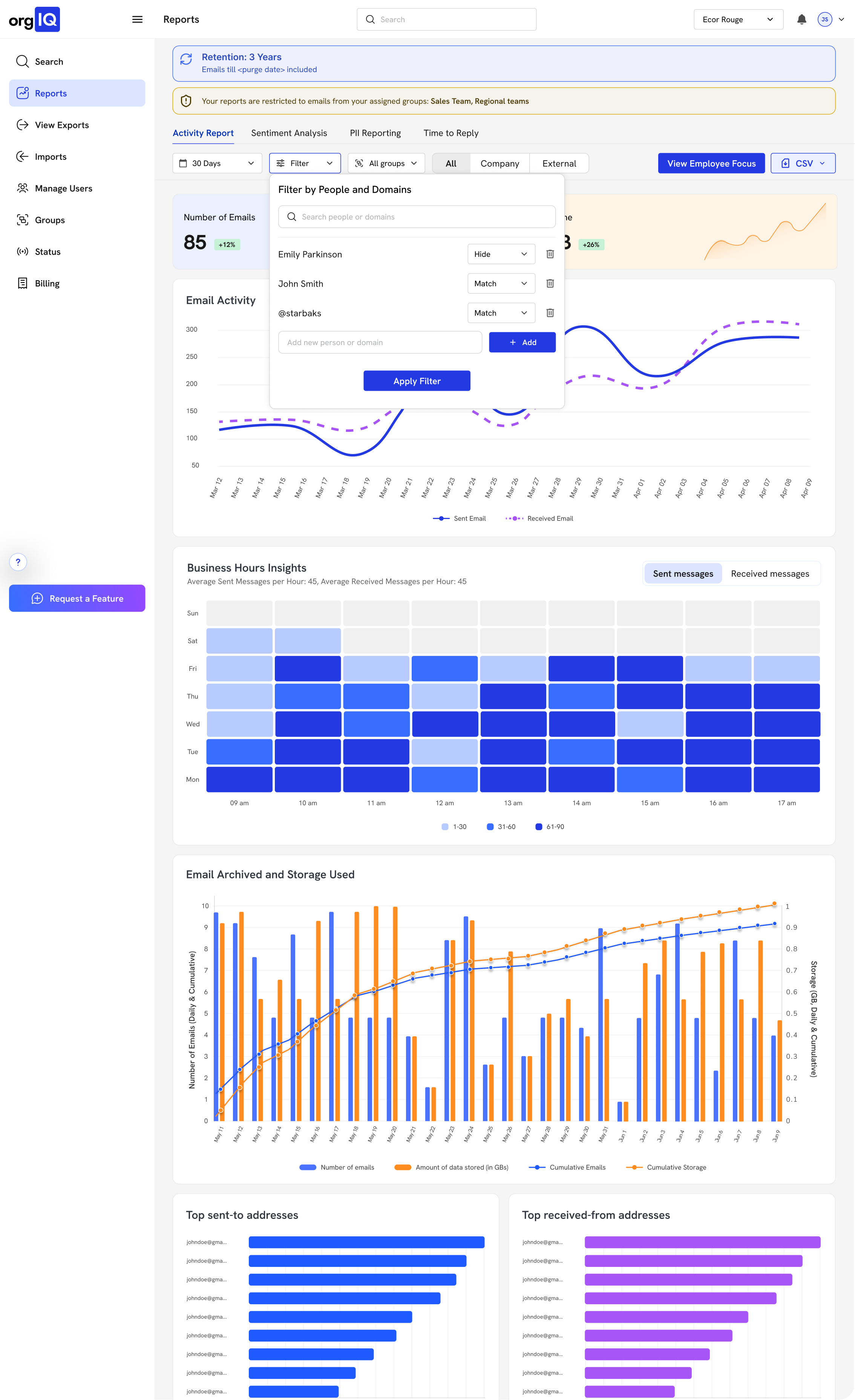Remove @starbaks filter using trash icon

549,313
